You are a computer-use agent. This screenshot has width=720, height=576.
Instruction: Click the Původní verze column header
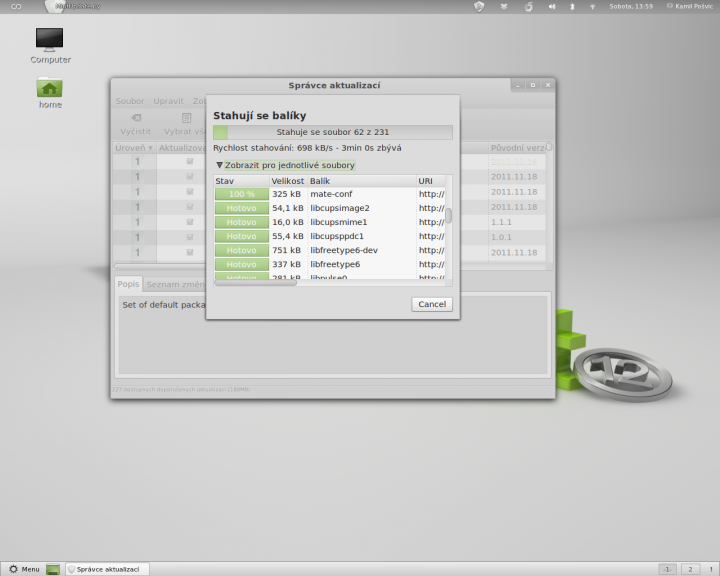(517, 148)
